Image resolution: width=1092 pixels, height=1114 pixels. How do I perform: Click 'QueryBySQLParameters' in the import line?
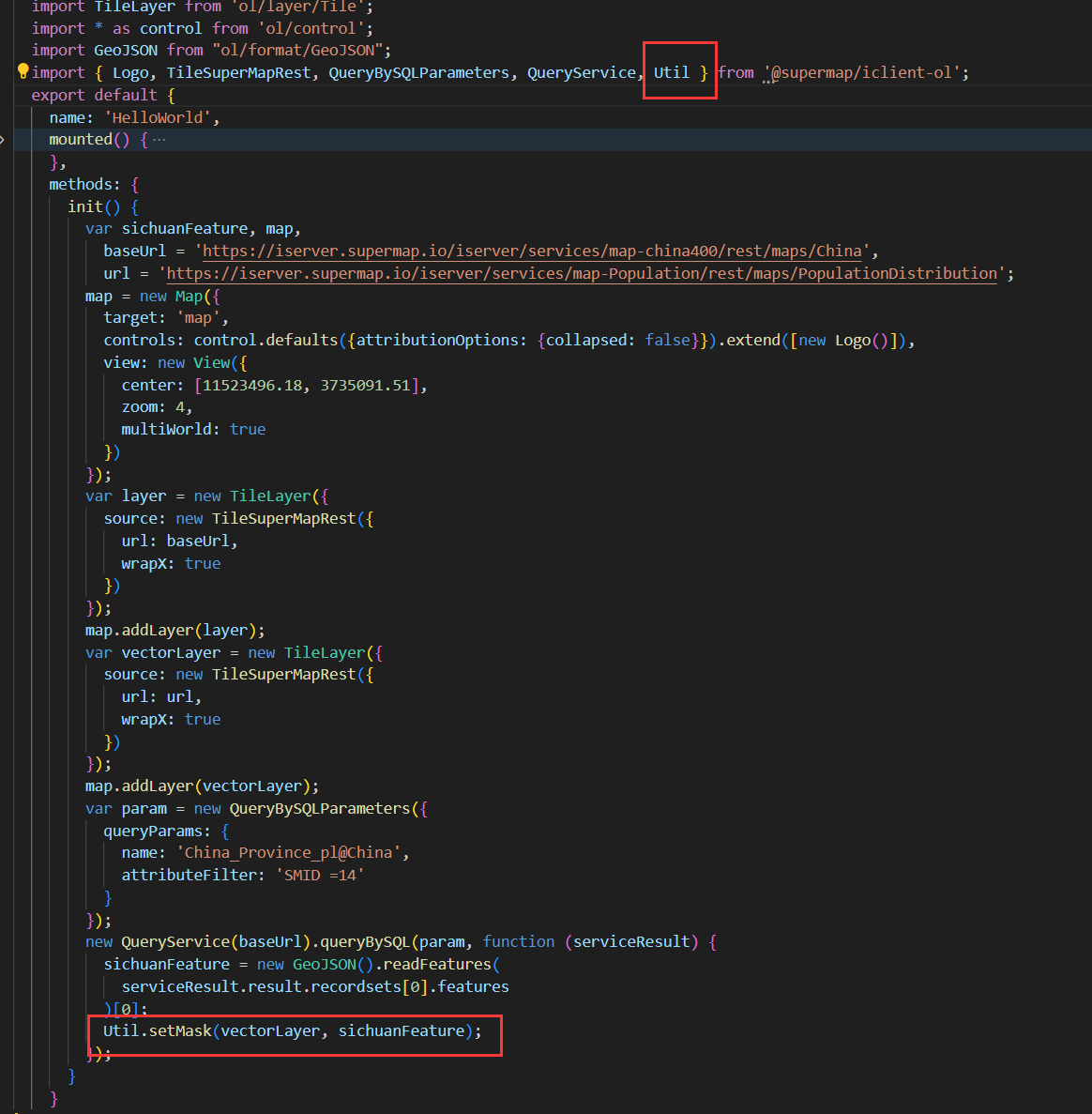click(x=419, y=72)
